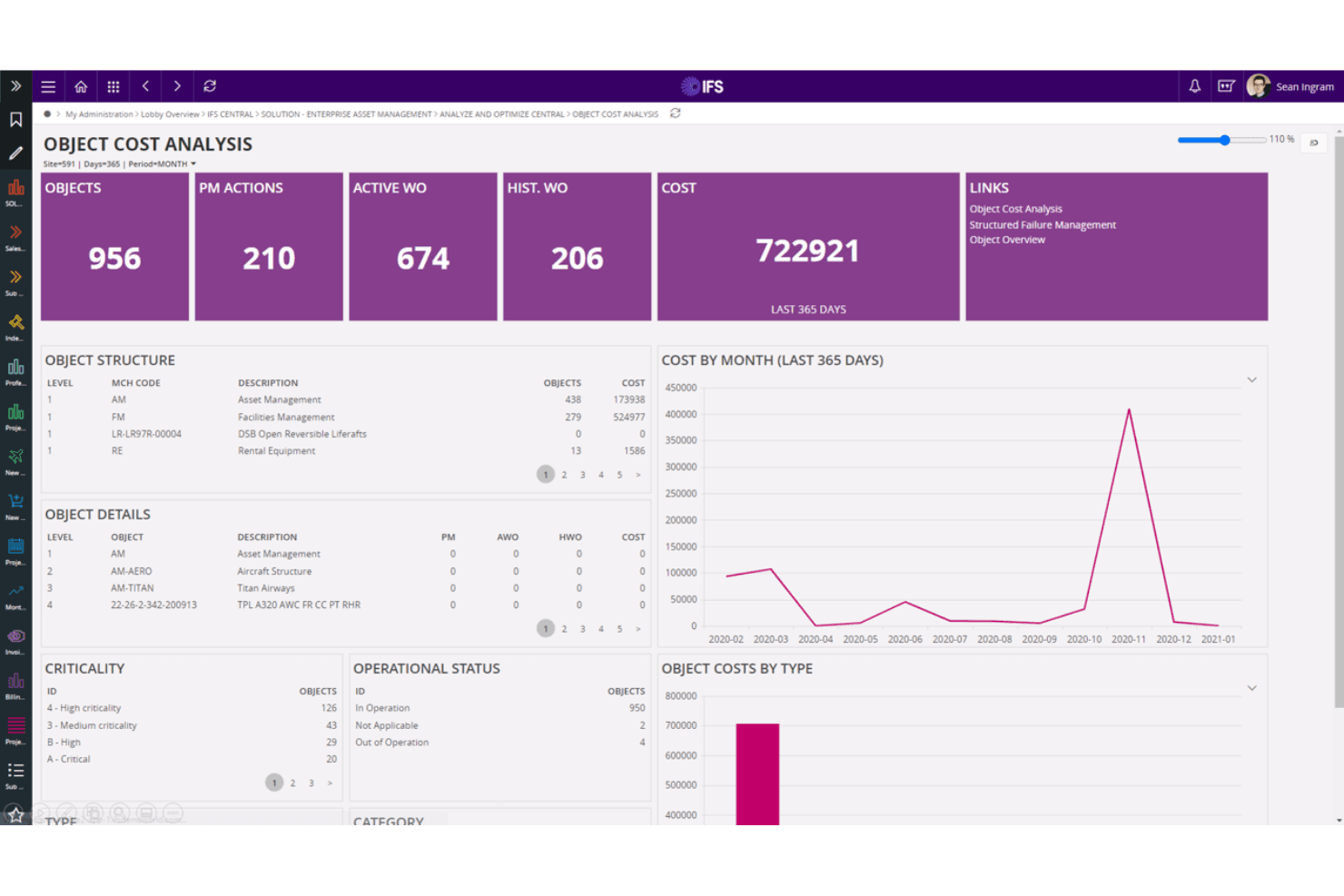Image resolution: width=1344 pixels, height=896 pixels.
Task: Go to the Home page
Action: 81,87
